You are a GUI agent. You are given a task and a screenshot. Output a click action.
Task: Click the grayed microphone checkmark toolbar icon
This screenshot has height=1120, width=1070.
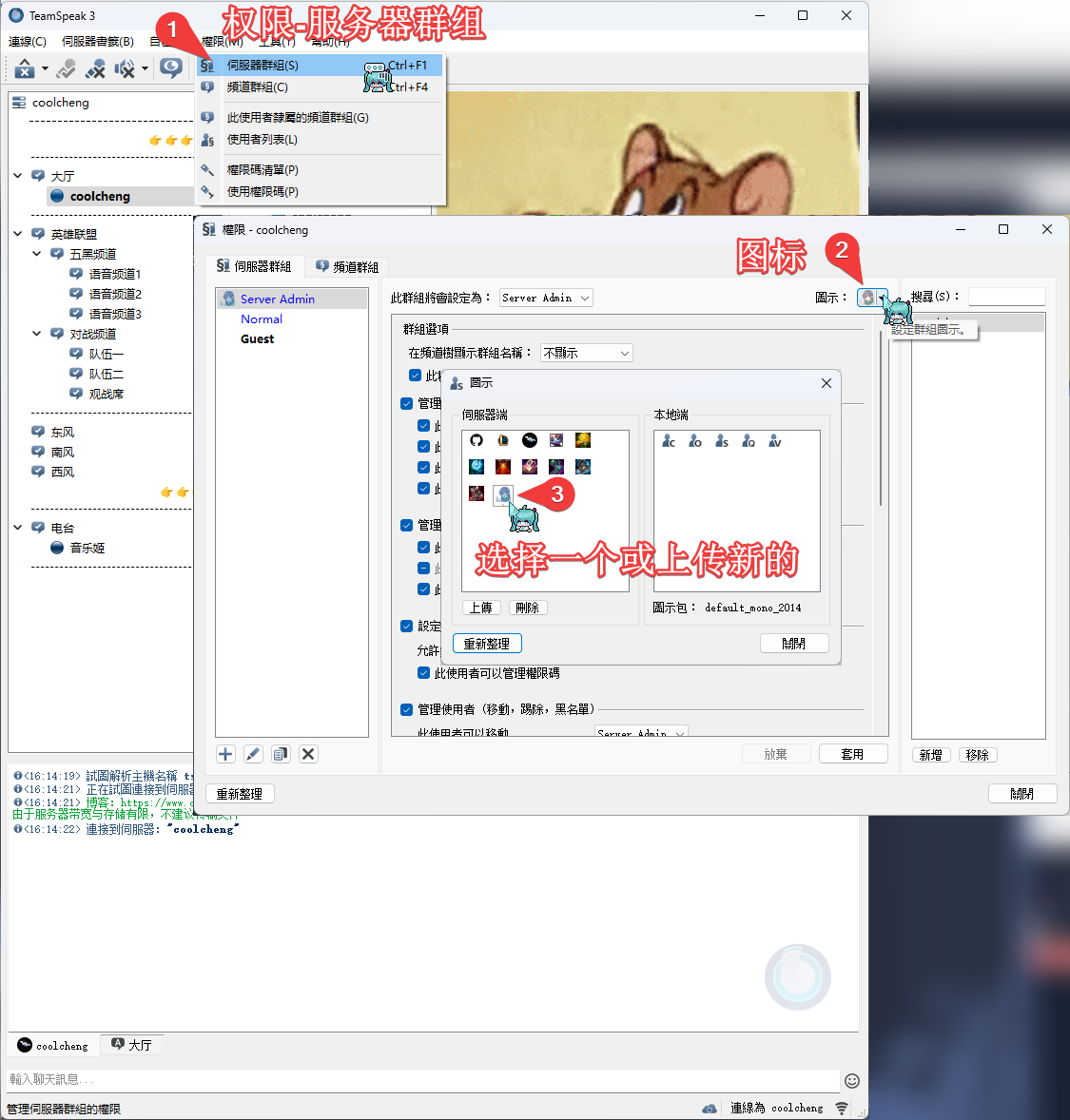66,68
